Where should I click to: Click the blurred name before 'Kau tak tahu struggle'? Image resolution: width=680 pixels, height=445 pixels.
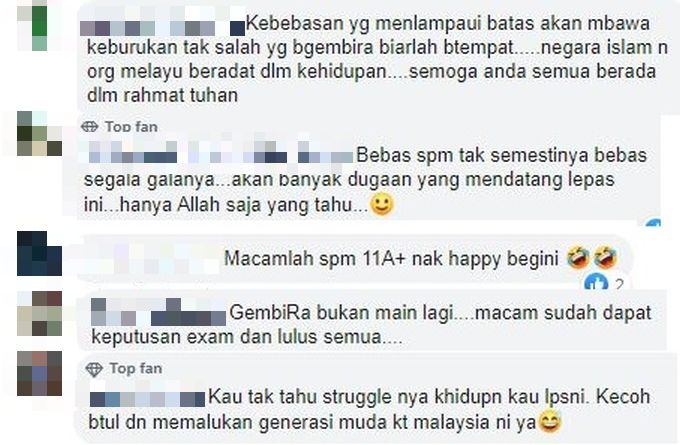(147, 399)
